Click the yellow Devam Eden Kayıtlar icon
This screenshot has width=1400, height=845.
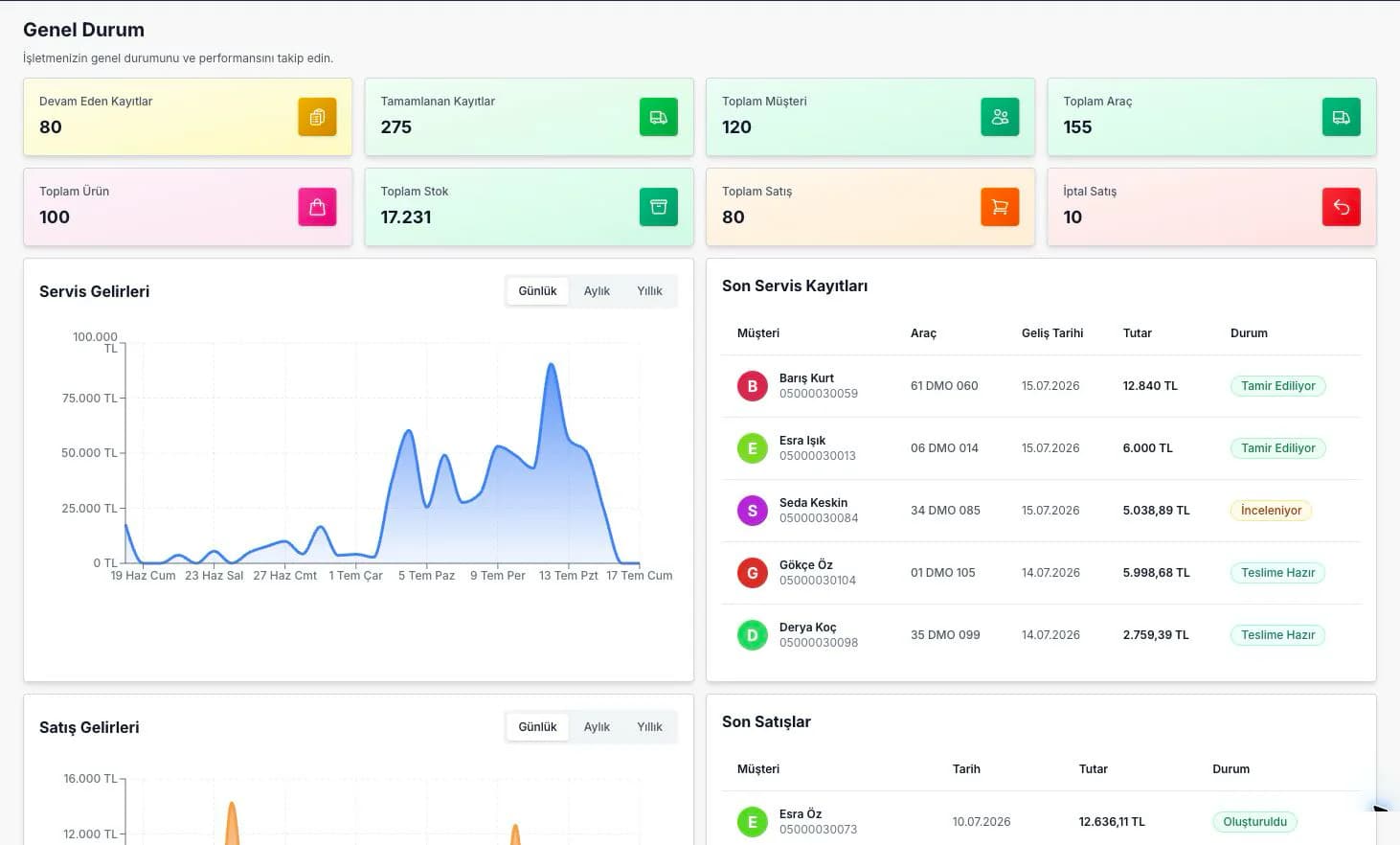[317, 117]
